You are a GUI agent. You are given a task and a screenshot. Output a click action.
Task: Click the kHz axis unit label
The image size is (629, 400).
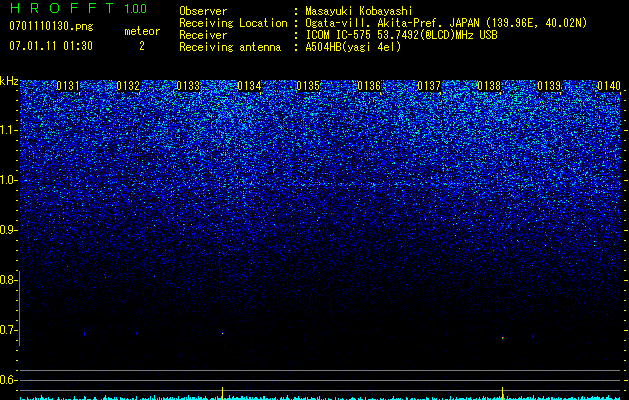tap(9, 81)
